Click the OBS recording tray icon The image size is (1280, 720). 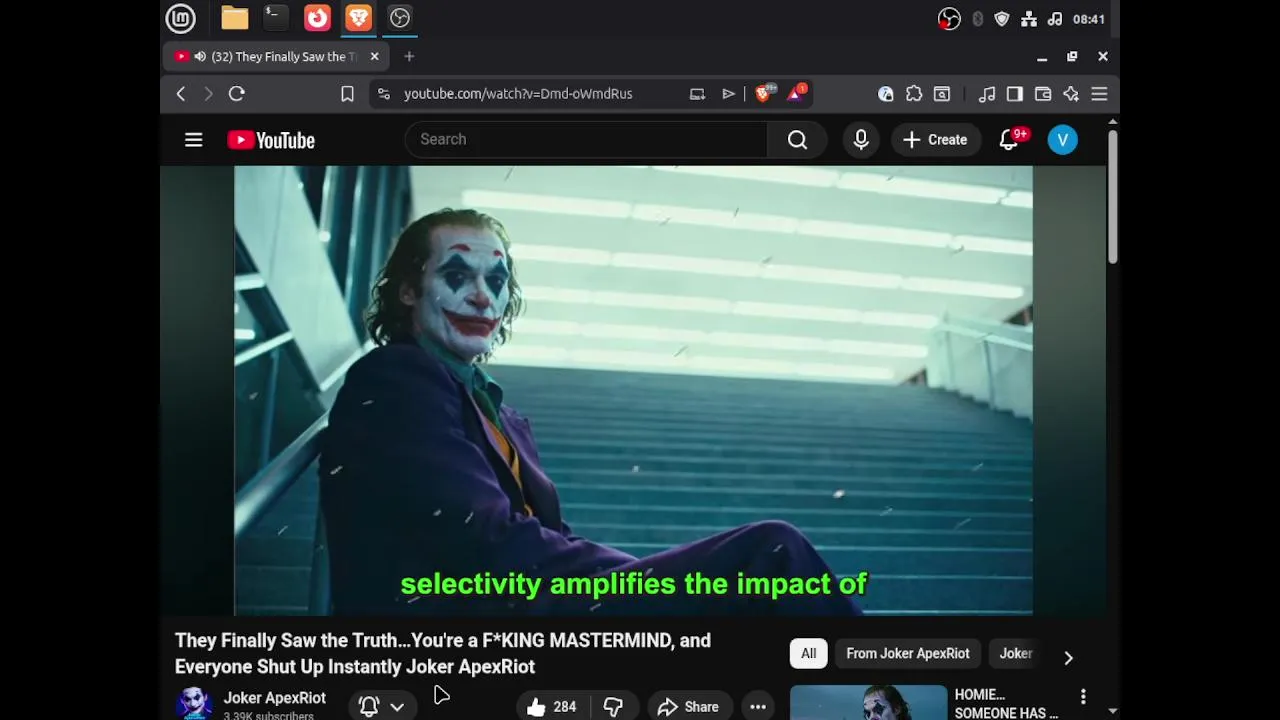click(x=949, y=19)
